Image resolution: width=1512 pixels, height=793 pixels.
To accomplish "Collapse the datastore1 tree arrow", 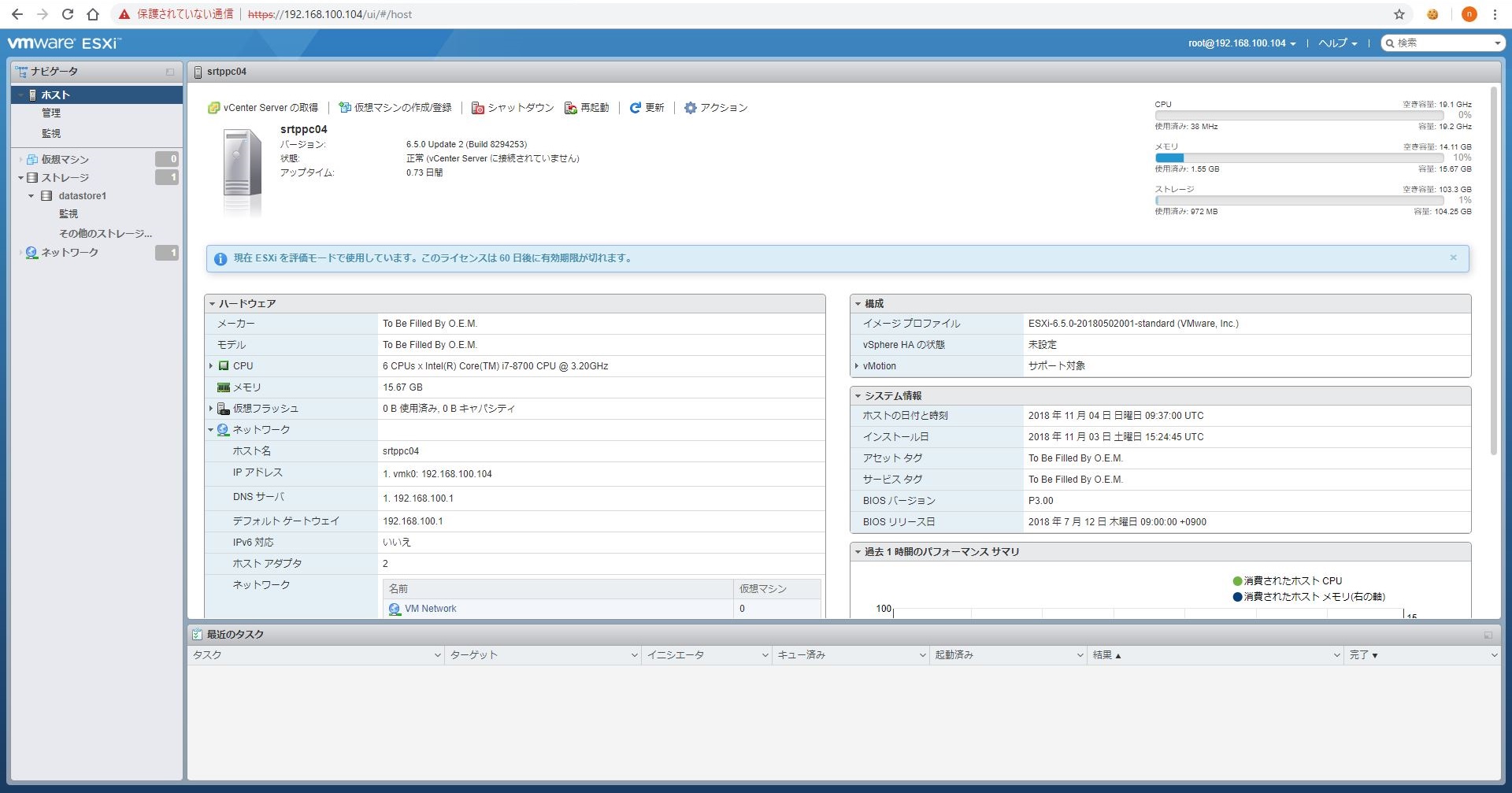I will pyautogui.click(x=31, y=196).
